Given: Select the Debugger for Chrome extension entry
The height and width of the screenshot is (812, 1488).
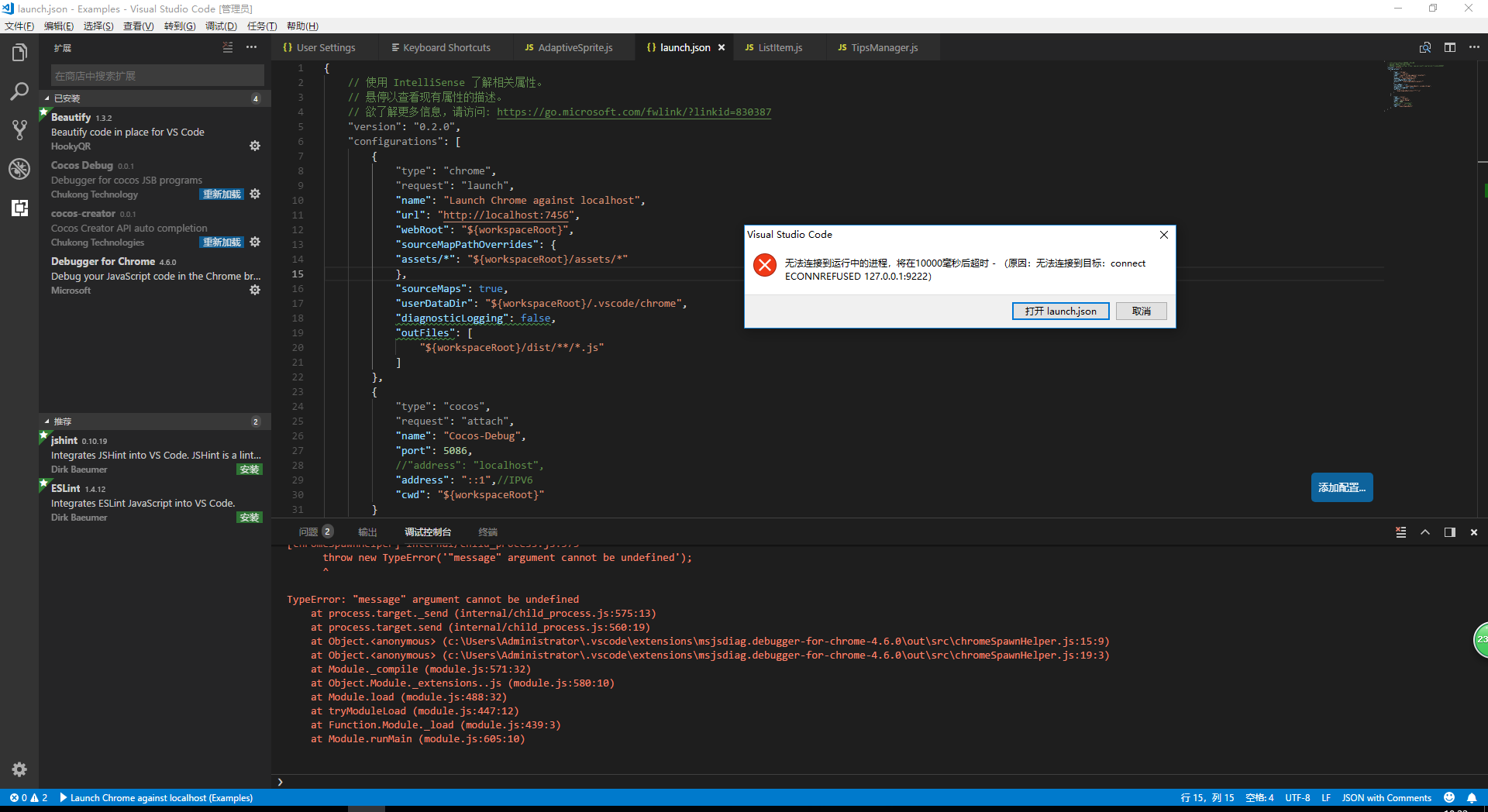Looking at the screenshot, I should click(155, 276).
